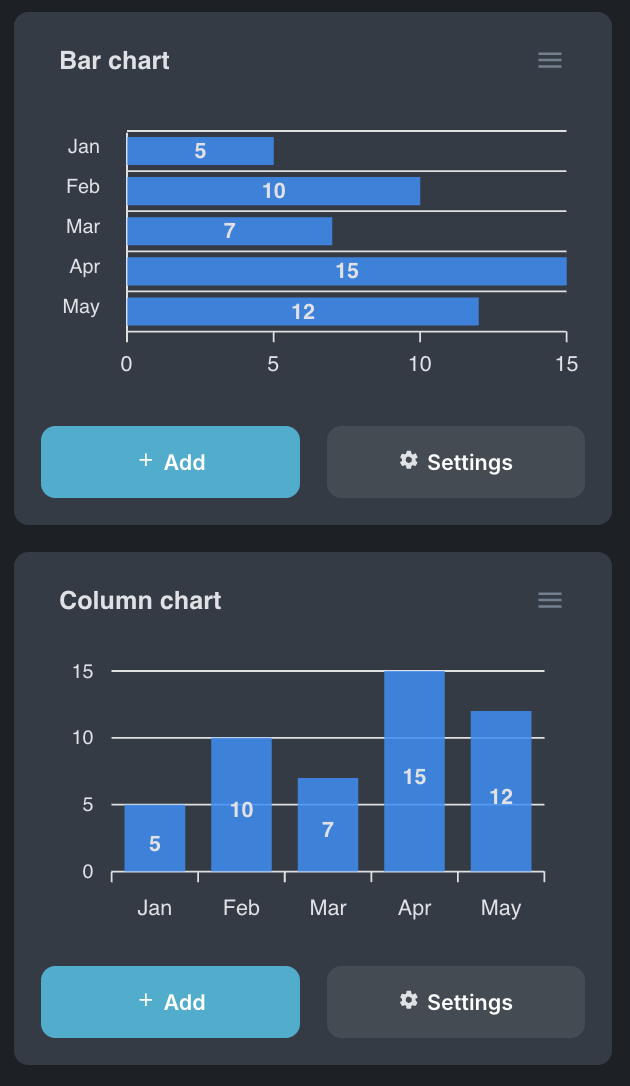This screenshot has width=630, height=1086.
Task: Click the Bar chart title text
Action: [x=115, y=61]
